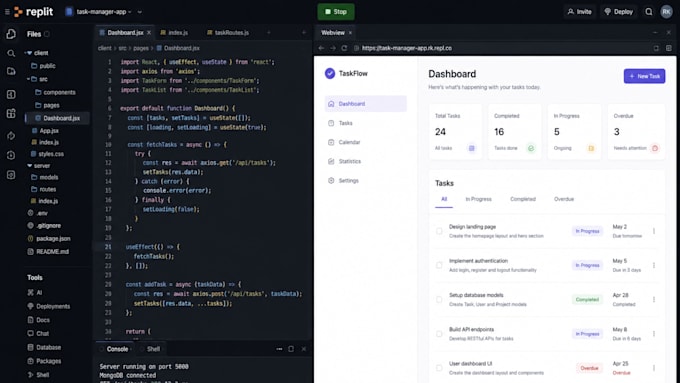Collapse the client folder
680x383 pixels.
click(29, 53)
